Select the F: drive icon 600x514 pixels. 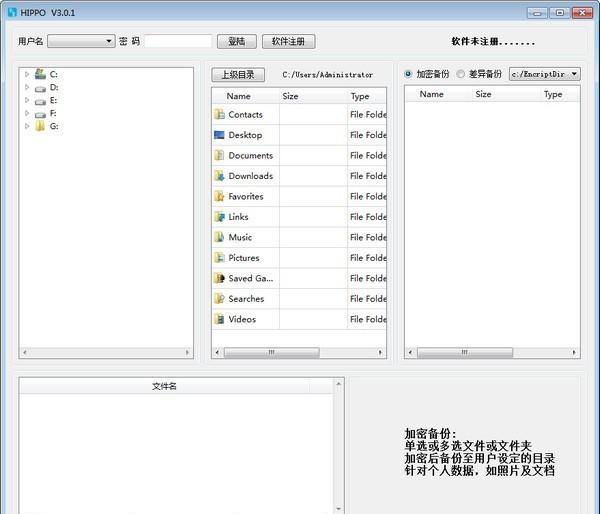click(x=40, y=114)
